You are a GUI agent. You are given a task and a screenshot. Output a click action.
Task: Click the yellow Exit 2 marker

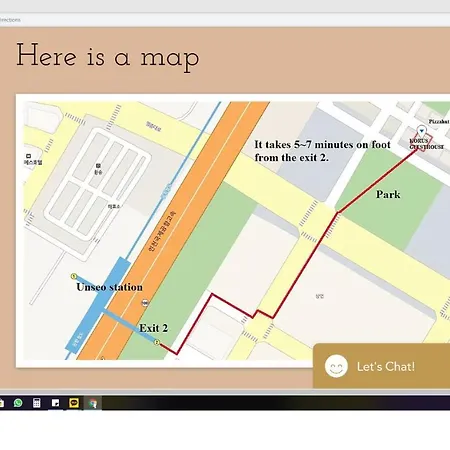coord(157,342)
